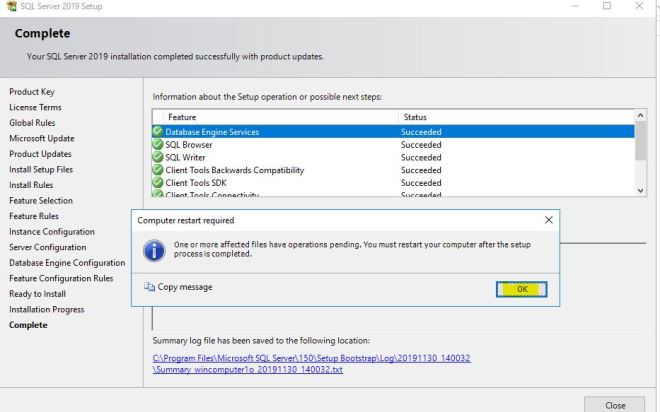Click the SQL Server Setup title bar icon
Viewport: 660px width, 412px height.
[x=10, y=6]
